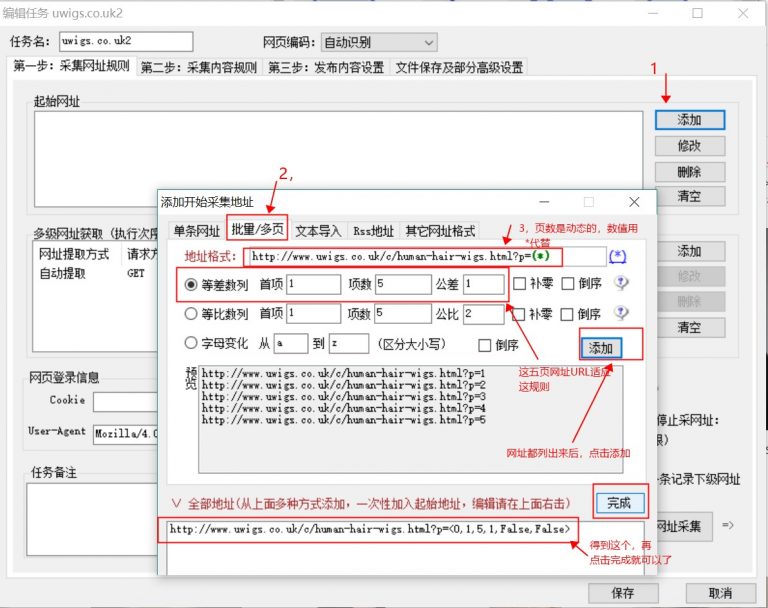Open 第三步: 发布内容设置 tab

pyautogui.click(x=326, y=68)
